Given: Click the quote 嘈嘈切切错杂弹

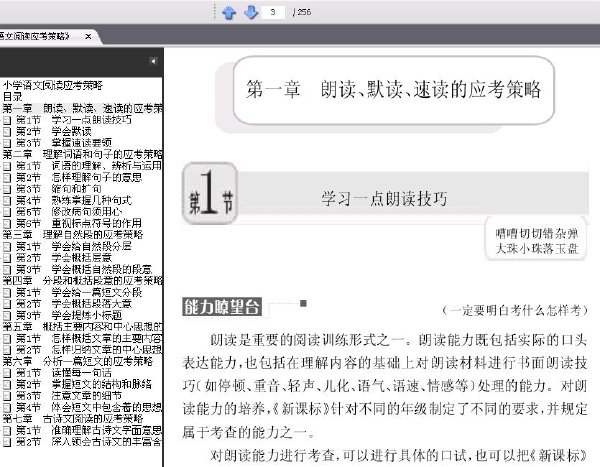Looking at the screenshot, I should [536, 234].
